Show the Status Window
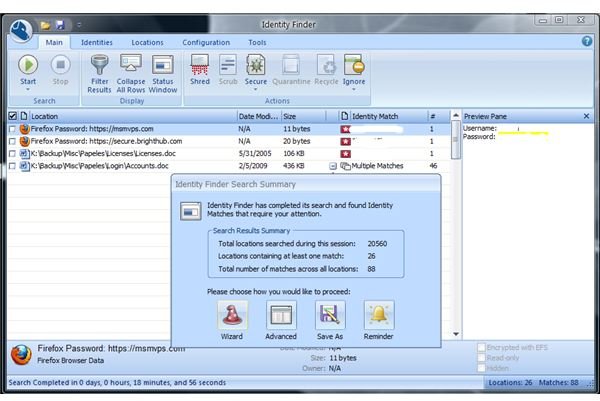 tap(163, 73)
